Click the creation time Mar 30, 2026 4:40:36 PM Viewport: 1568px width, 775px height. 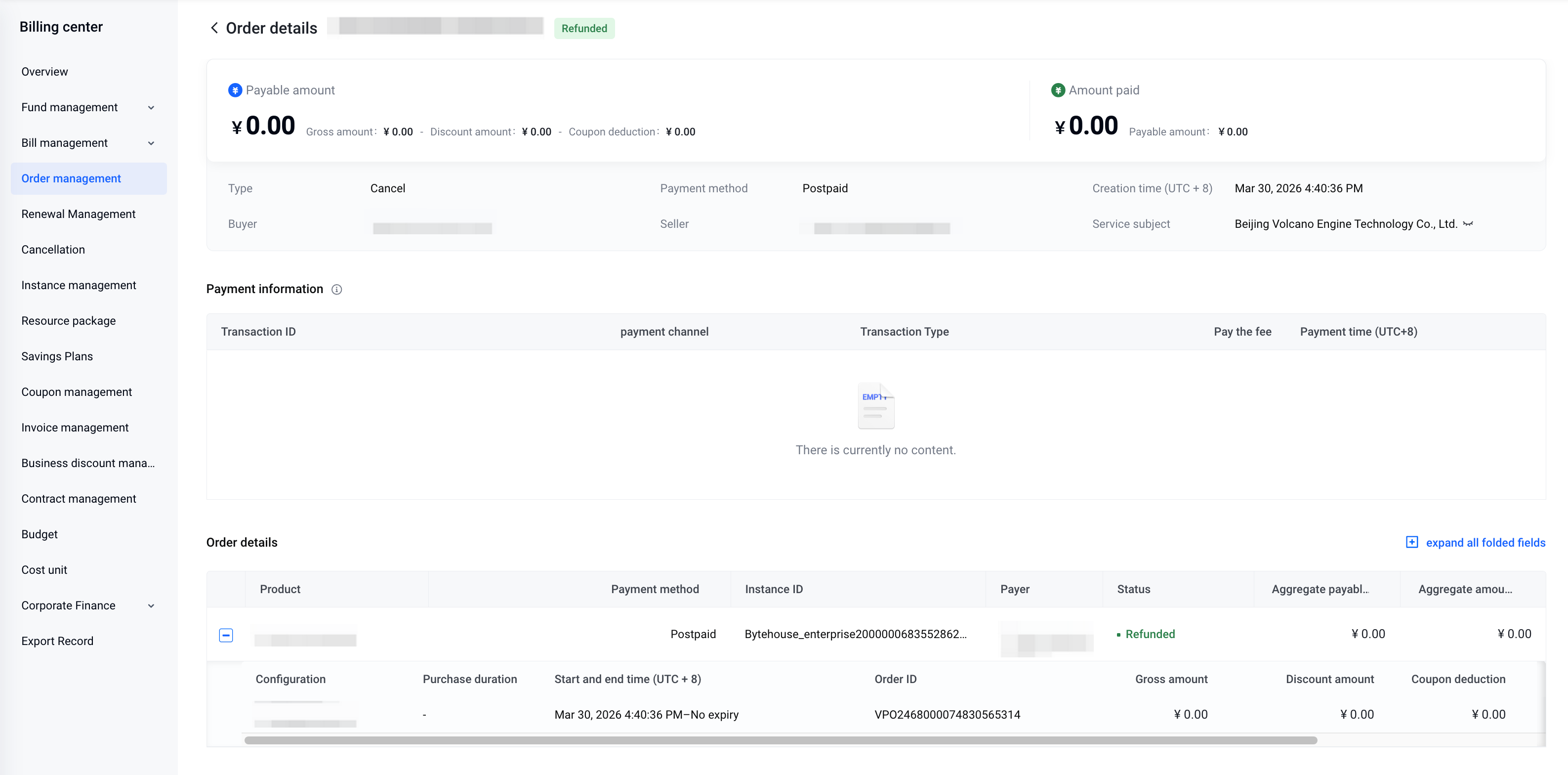(x=1298, y=189)
